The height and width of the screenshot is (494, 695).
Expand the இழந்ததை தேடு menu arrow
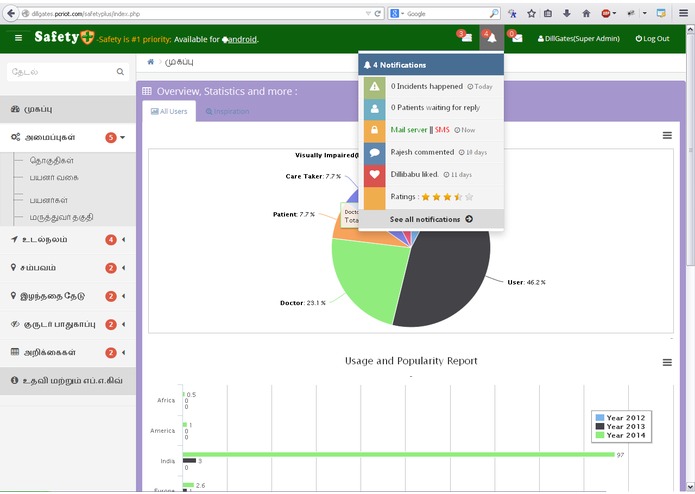123,296
